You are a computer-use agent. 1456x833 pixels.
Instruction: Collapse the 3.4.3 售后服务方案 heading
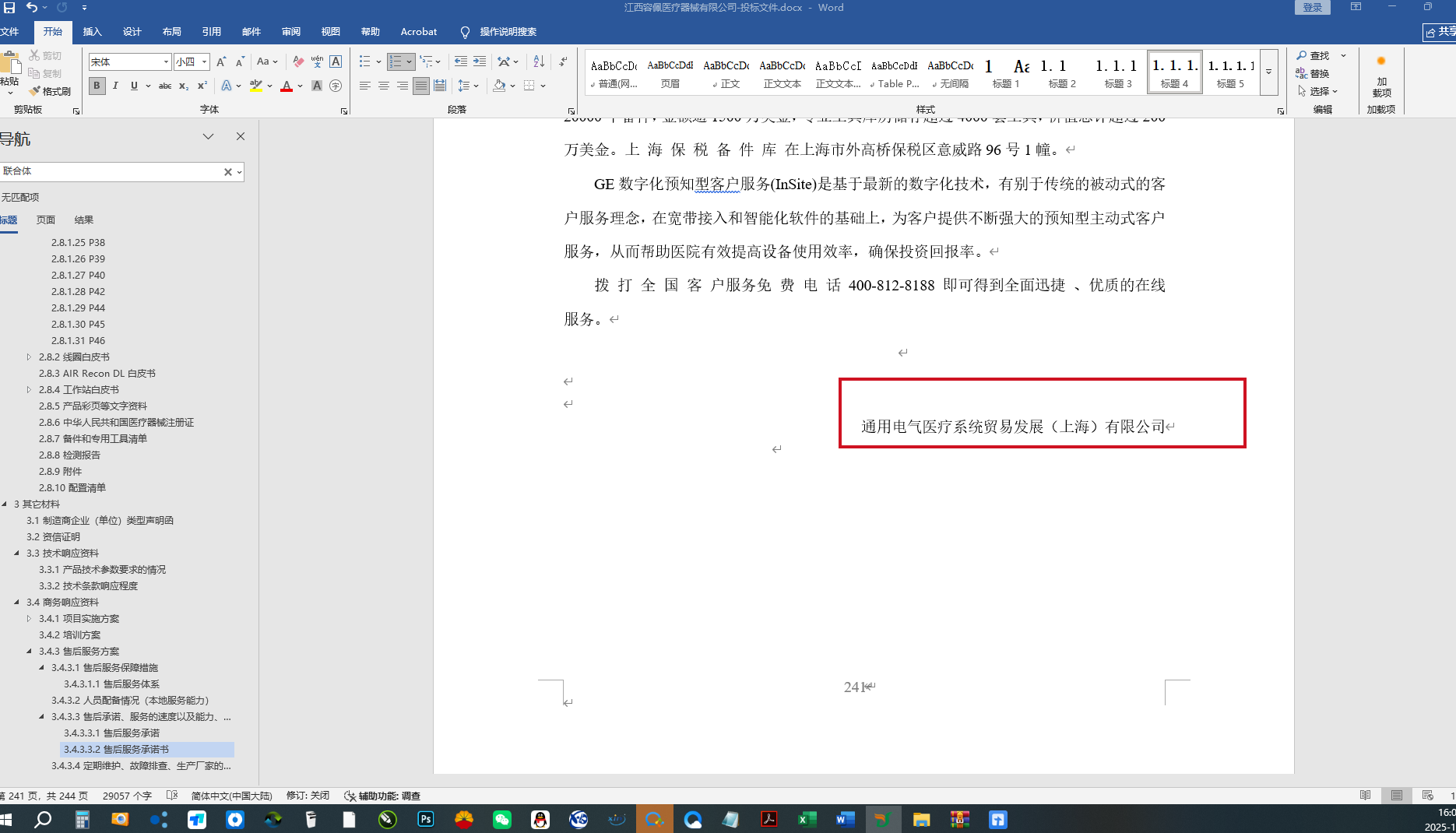(x=29, y=652)
